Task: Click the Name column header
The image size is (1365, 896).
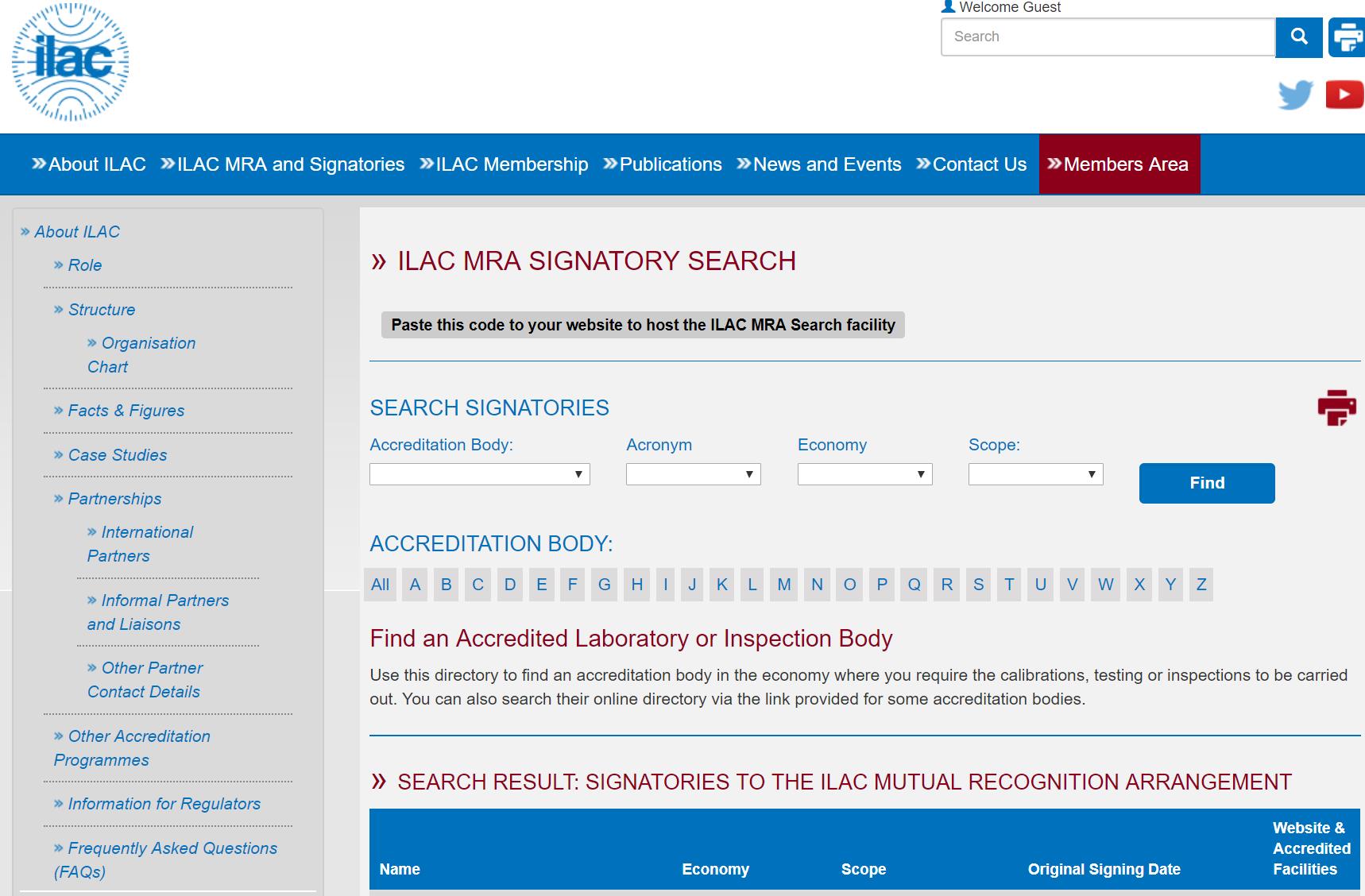Action: coord(400,869)
